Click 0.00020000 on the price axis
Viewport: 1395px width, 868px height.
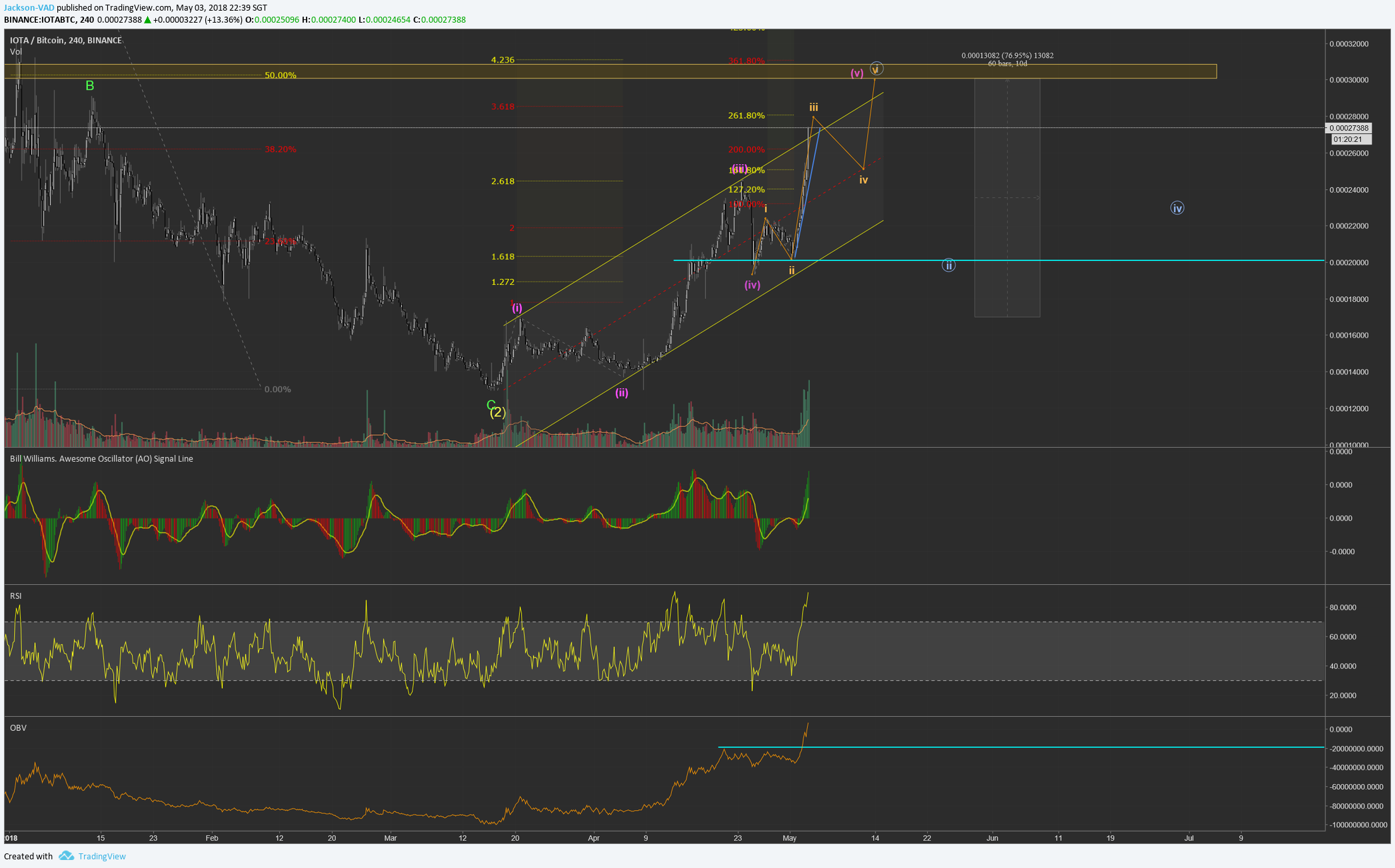click(x=1348, y=262)
